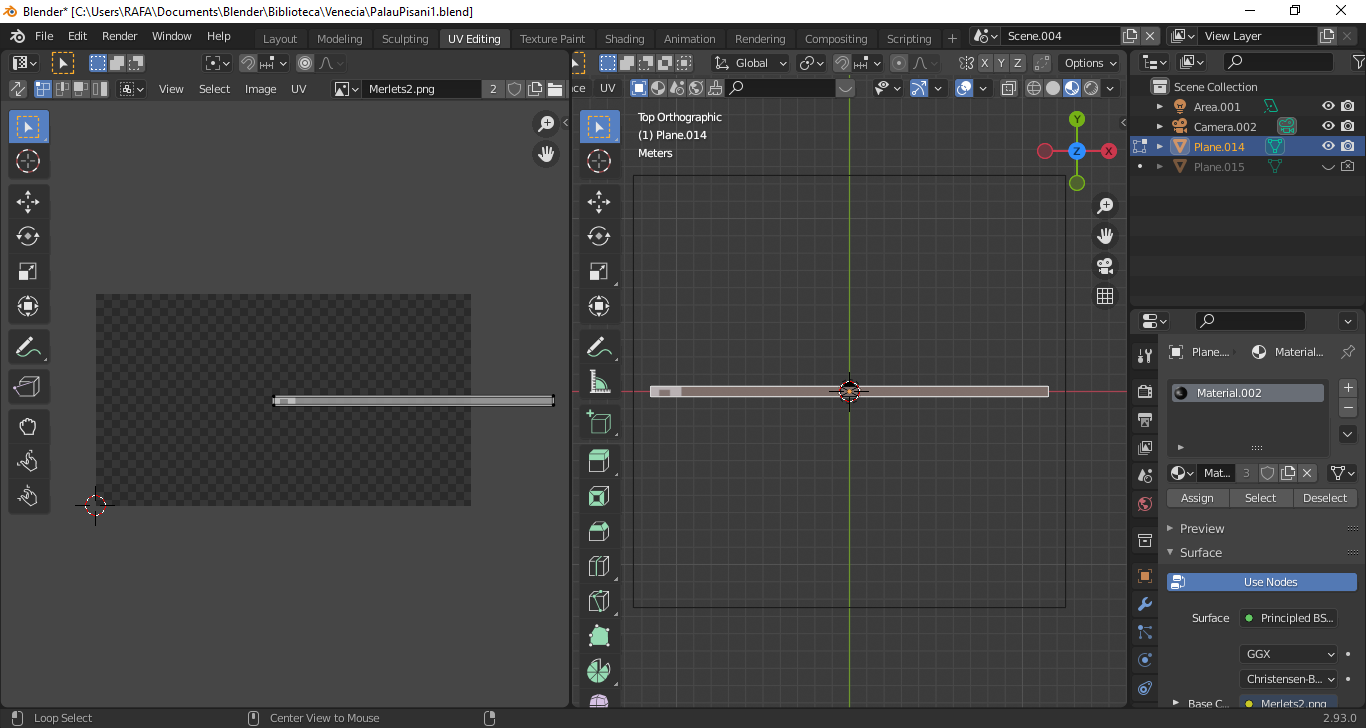Select the Rotate tool in the UV editor
Image resolution: width=1366 pixels, height=728 pixels.
tap(28, 236)
